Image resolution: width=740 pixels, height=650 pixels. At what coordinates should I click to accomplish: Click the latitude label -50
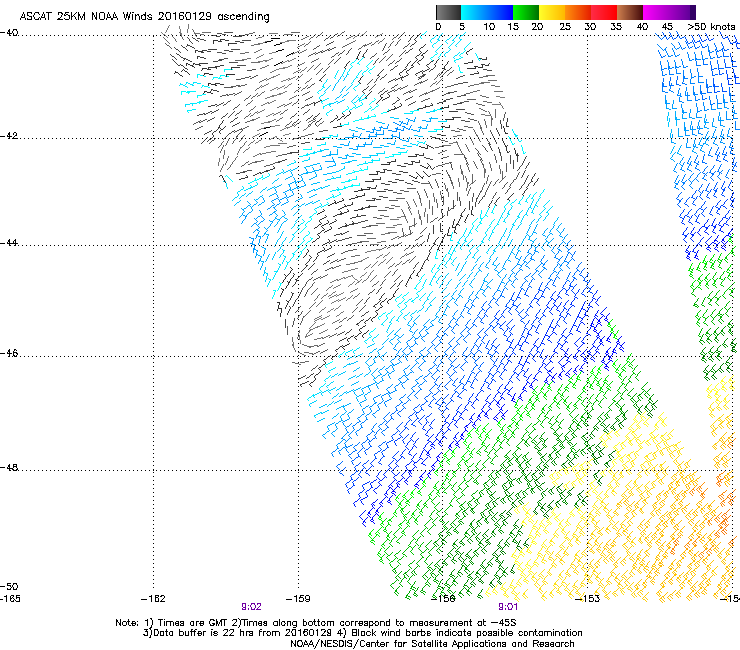pyautogui.click(x=9, y=587)
